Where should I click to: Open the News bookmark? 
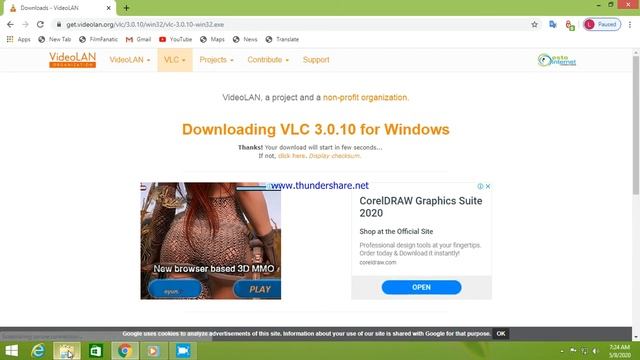click(x=245, y=39)
